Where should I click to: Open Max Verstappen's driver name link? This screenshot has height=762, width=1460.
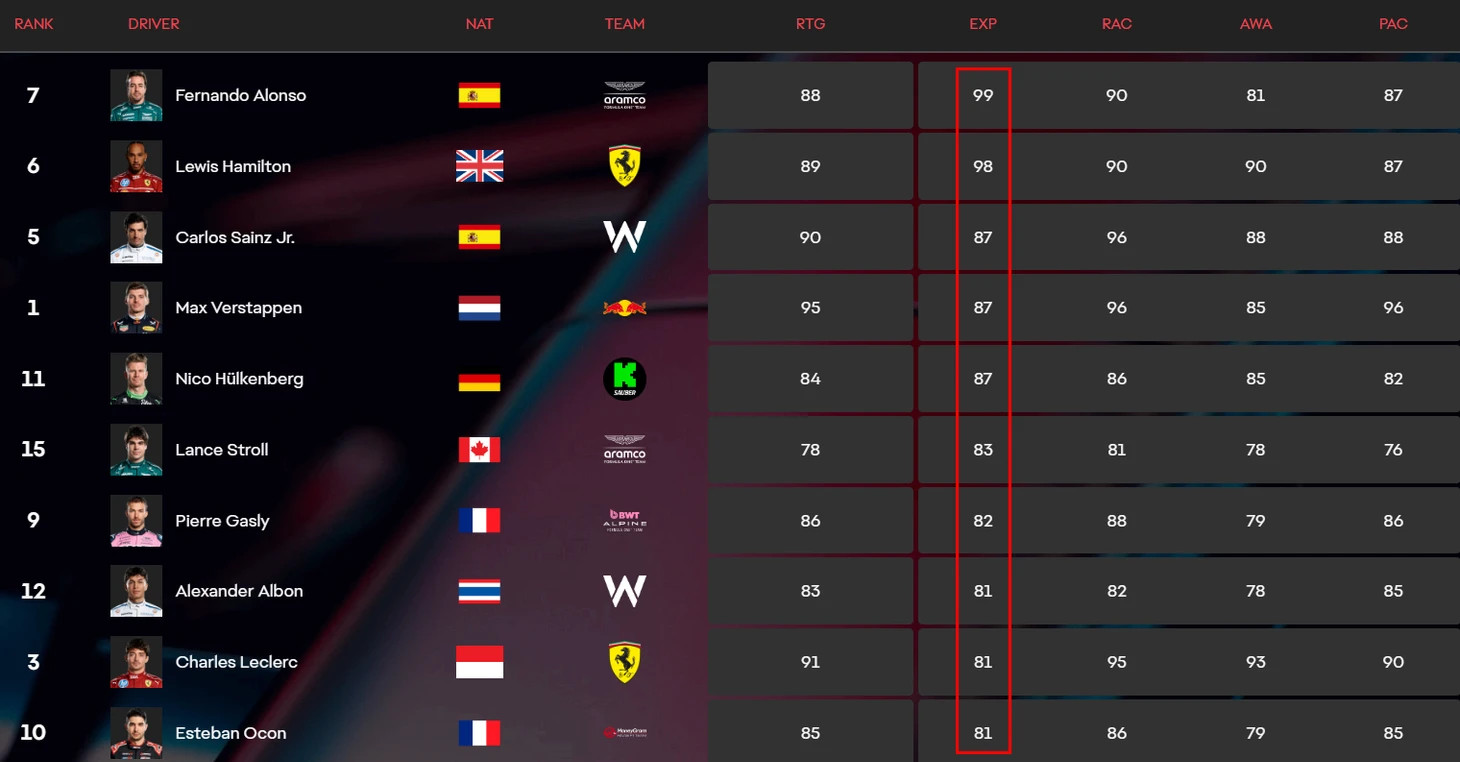[238, 308]
